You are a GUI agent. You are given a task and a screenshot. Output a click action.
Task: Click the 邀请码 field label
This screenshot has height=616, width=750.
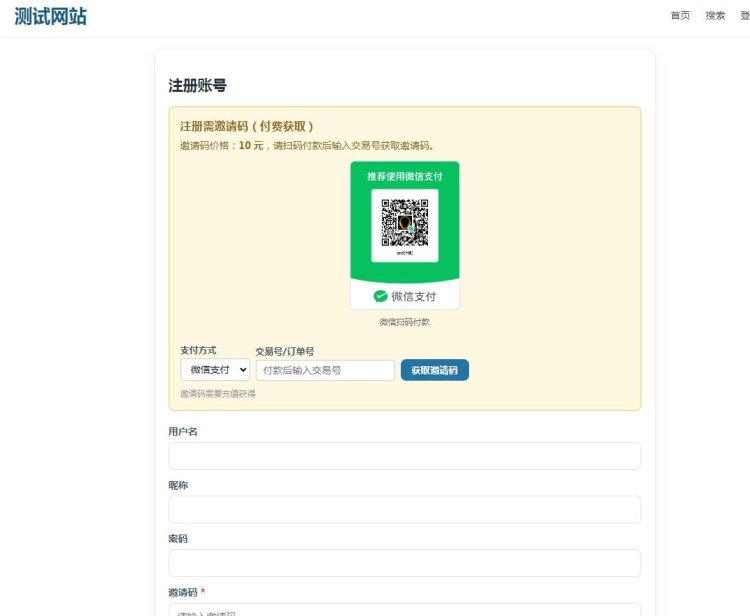[x=183, y=592]
